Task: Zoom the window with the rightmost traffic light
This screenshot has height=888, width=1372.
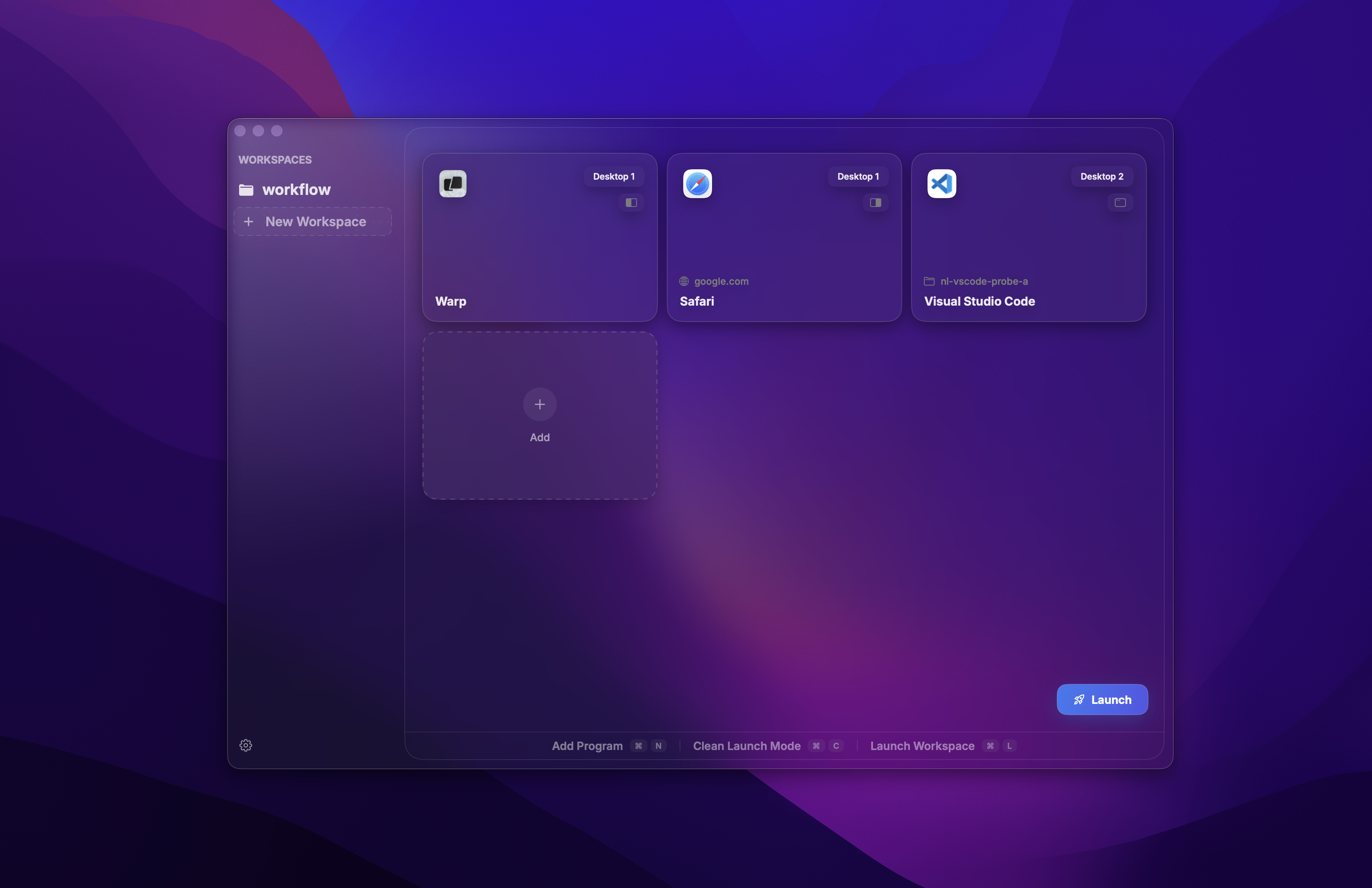Action: click(277, 131)
